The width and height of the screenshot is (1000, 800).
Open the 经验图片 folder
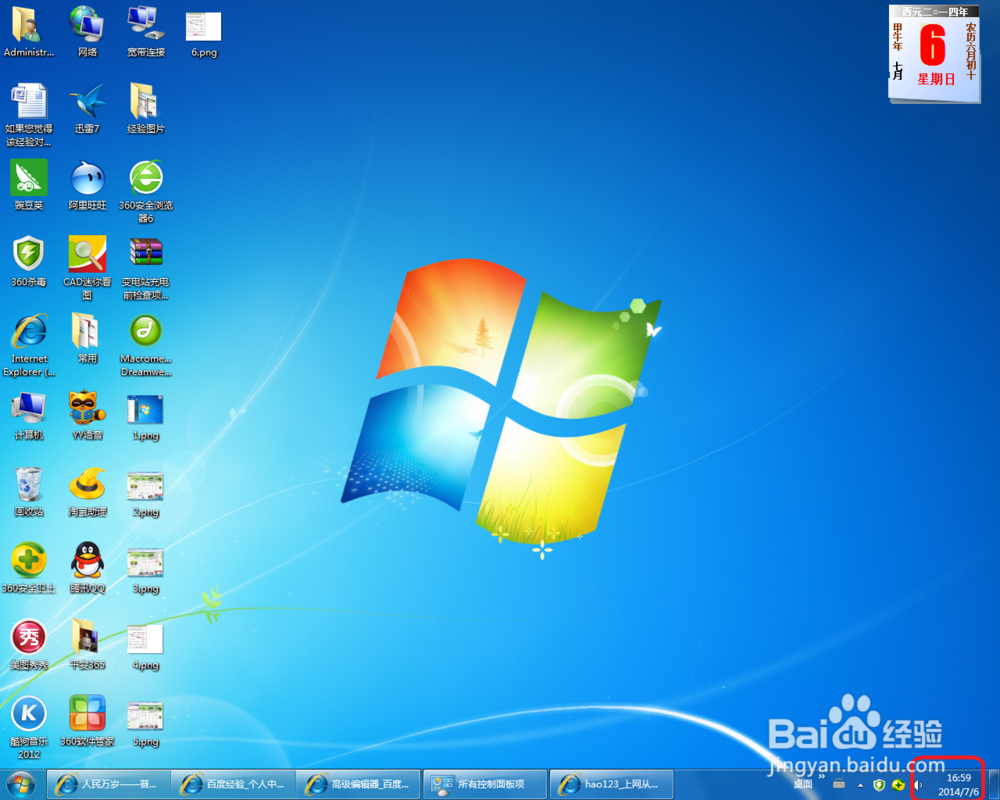146,108
